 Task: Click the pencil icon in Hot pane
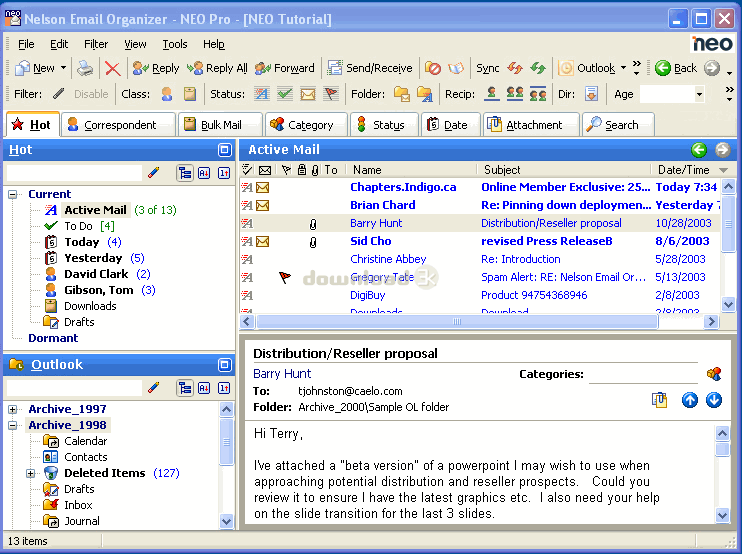[x=153, y=173]
